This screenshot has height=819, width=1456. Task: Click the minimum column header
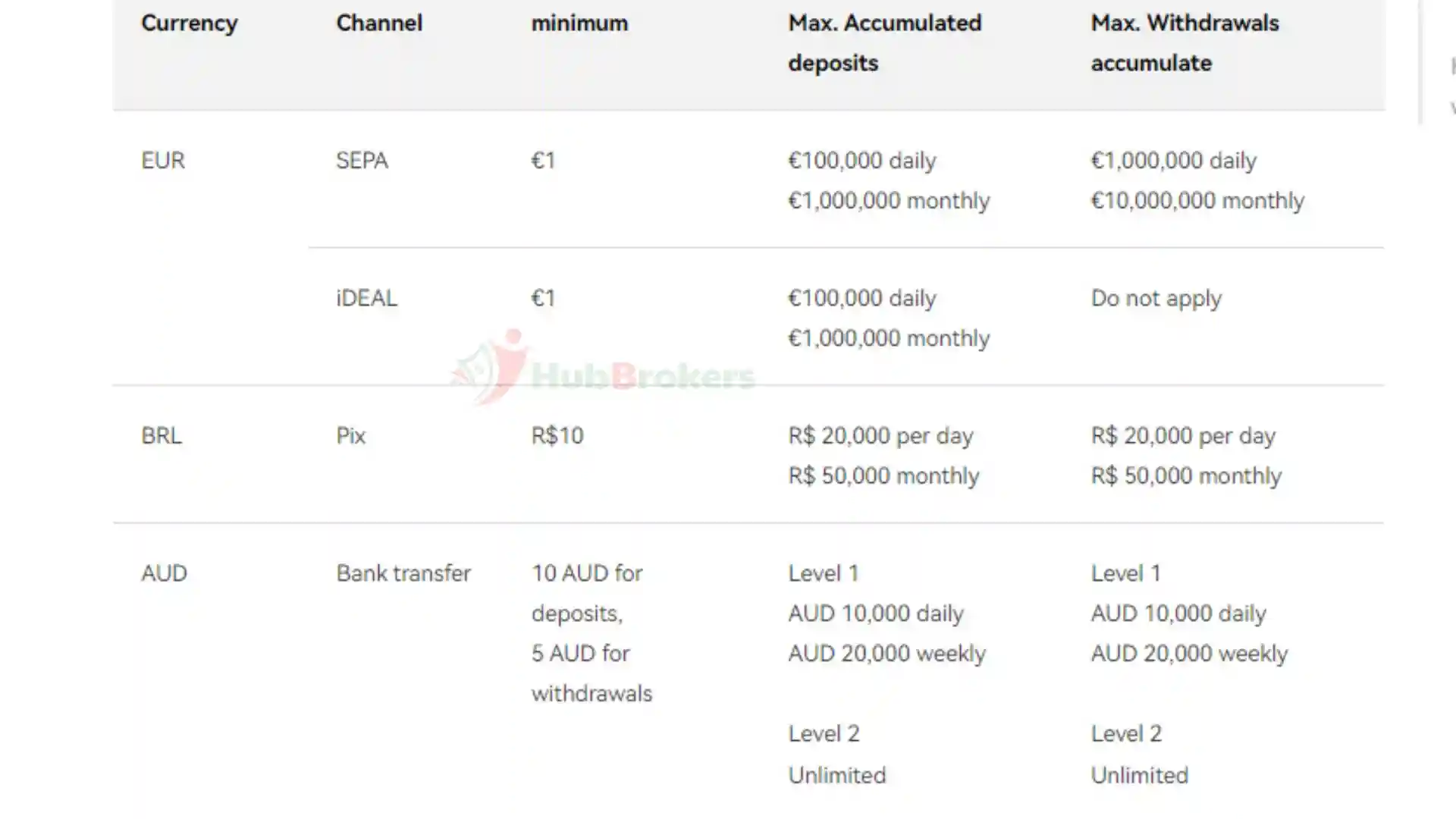[x=579, y=24]
